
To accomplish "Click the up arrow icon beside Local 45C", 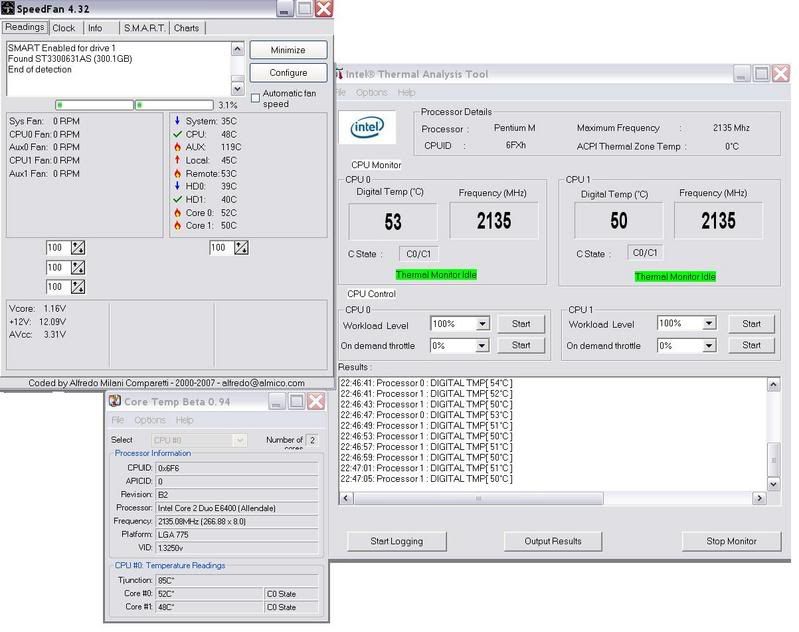I will (x=177, y=160).
